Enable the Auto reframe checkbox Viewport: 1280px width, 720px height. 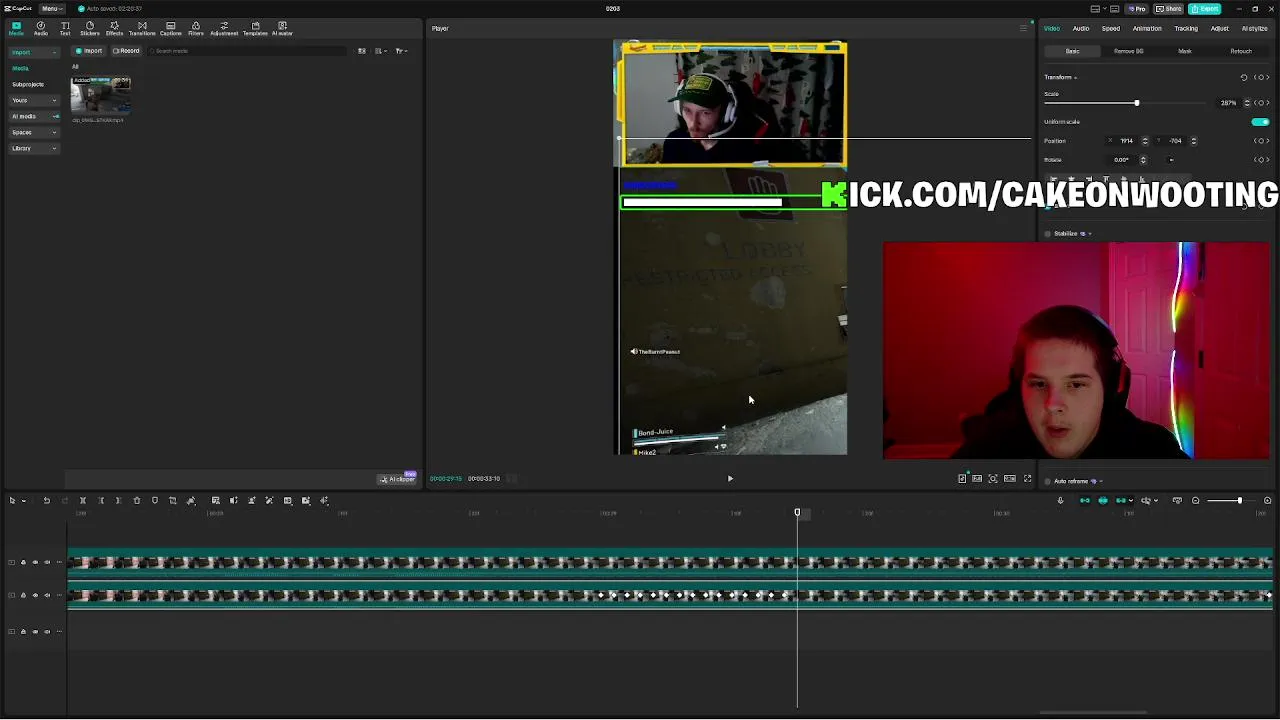click(x=1048, y=481)
